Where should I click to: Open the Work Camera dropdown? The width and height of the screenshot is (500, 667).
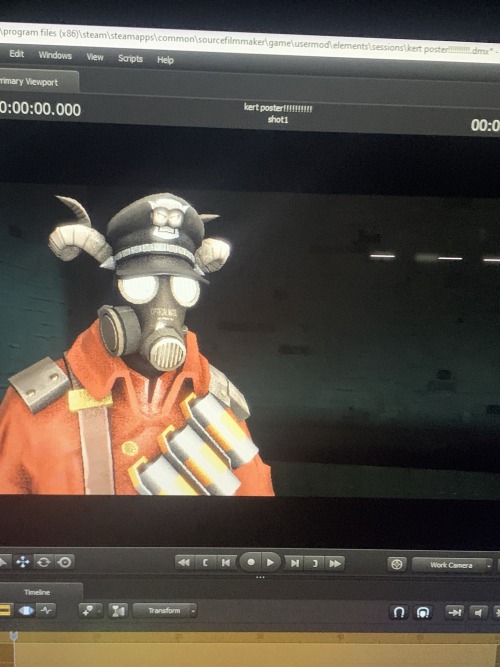tap(452, 565)
